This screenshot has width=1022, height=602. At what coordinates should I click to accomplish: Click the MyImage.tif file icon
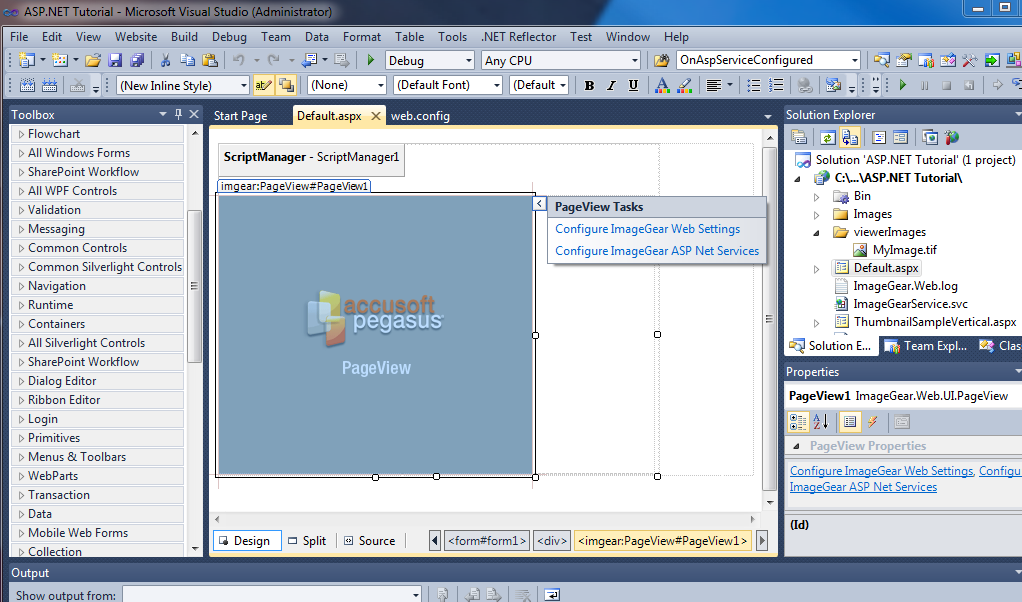click(x=860, y=250)
